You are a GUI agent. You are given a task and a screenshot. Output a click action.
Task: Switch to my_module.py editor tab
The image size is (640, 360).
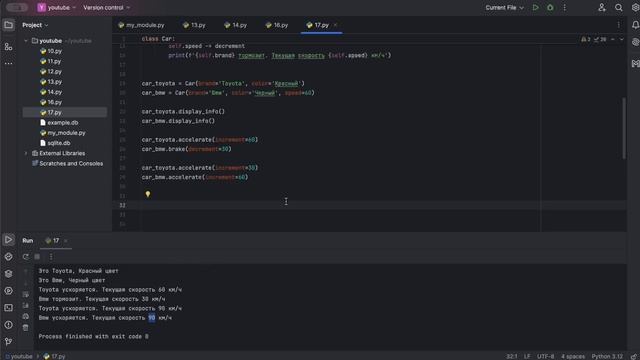pos(141,25)
